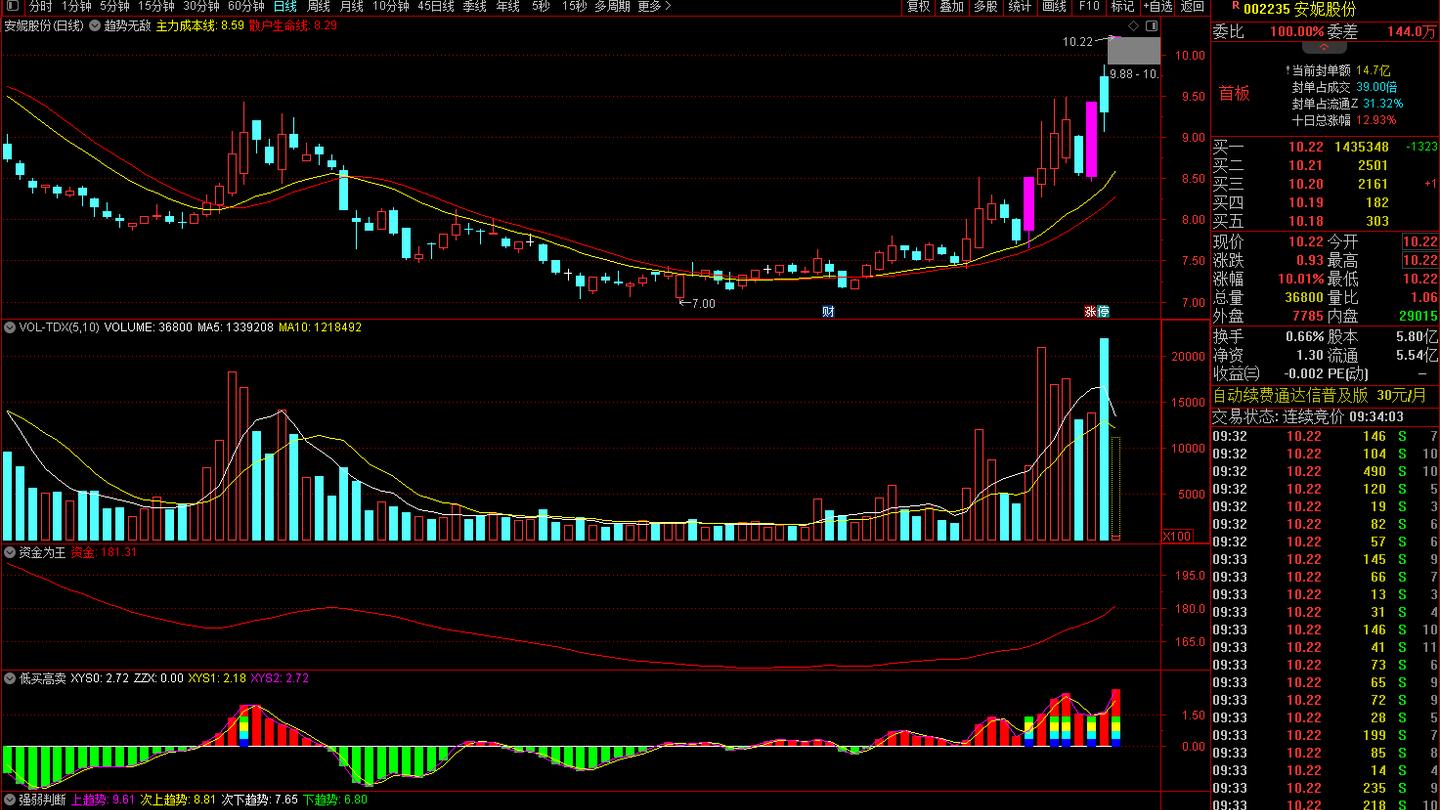Click the 买三 bid row at 10.20
Viewport: 1440px width, 810px height.
pyautogui.click(x=1325, y=184)
